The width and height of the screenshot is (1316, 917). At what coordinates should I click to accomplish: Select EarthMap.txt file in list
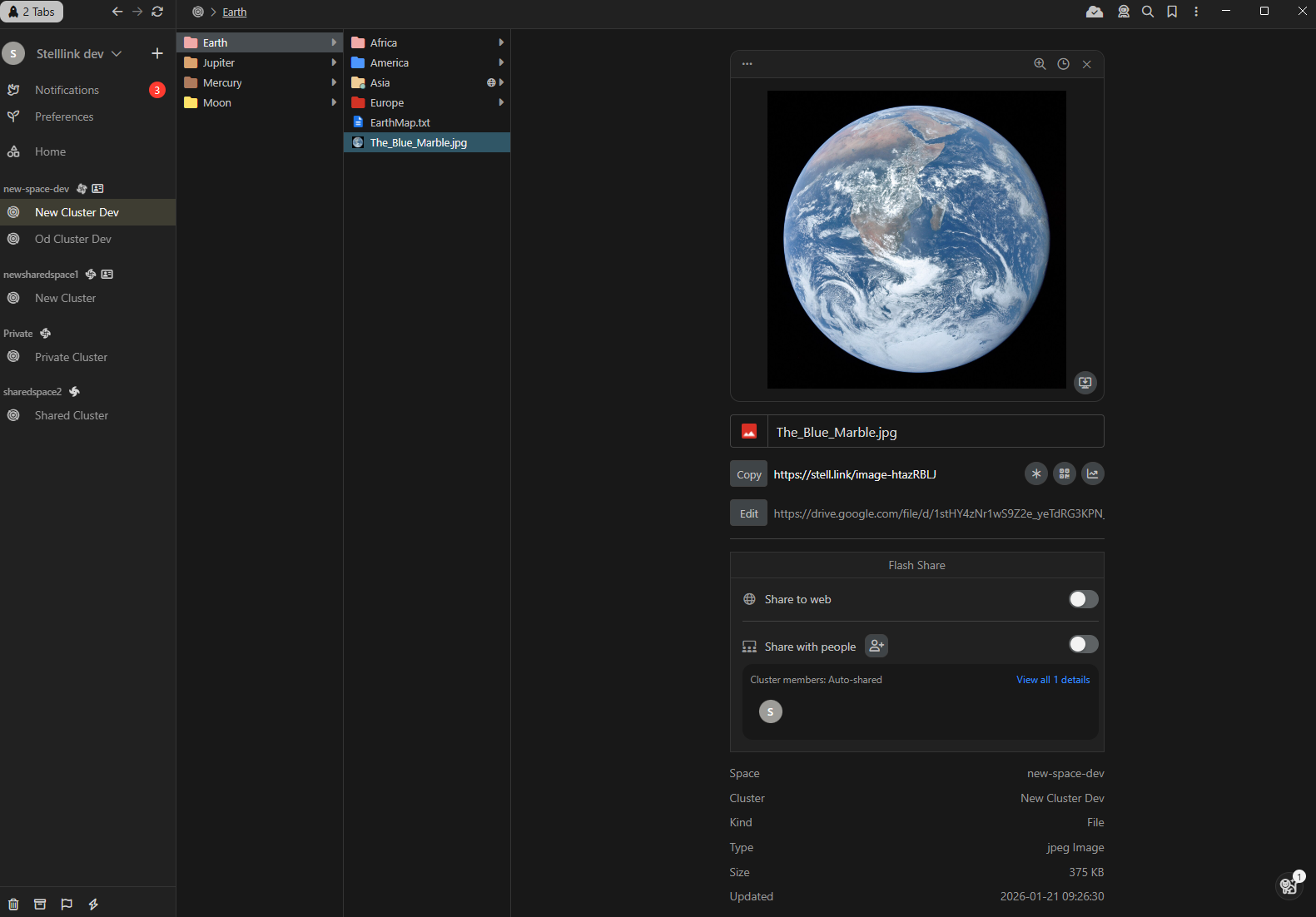pyautogui.click(x=400, y=122)
